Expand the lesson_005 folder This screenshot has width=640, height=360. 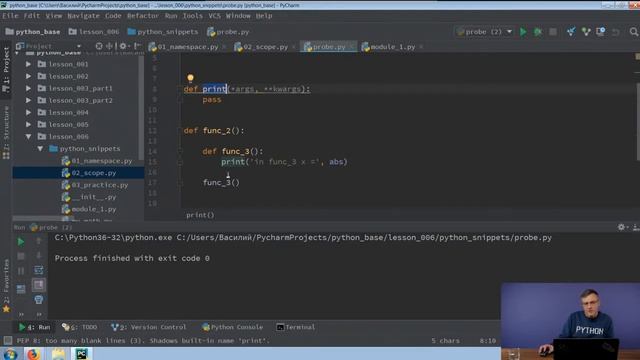28,124
